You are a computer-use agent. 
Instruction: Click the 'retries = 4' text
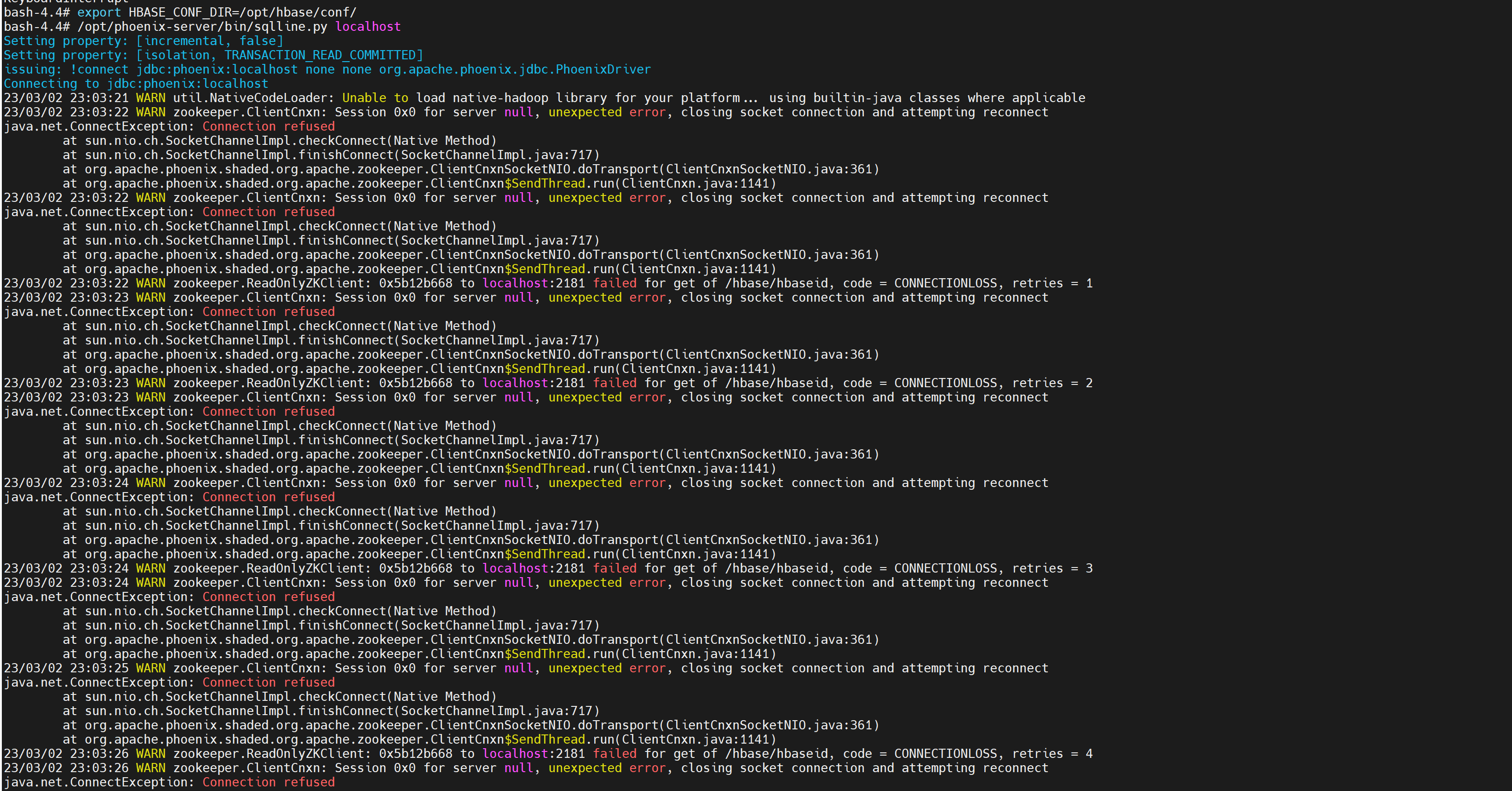(1052, 754)
